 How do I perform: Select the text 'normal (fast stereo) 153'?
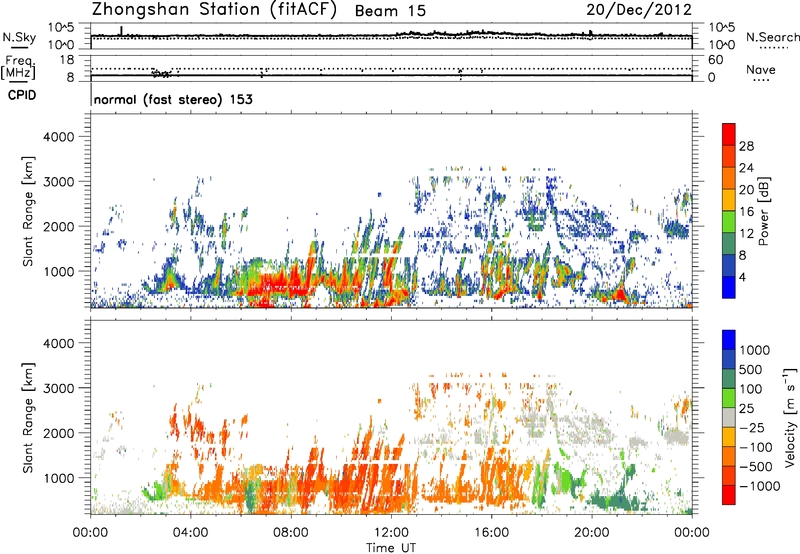point(173,99)
